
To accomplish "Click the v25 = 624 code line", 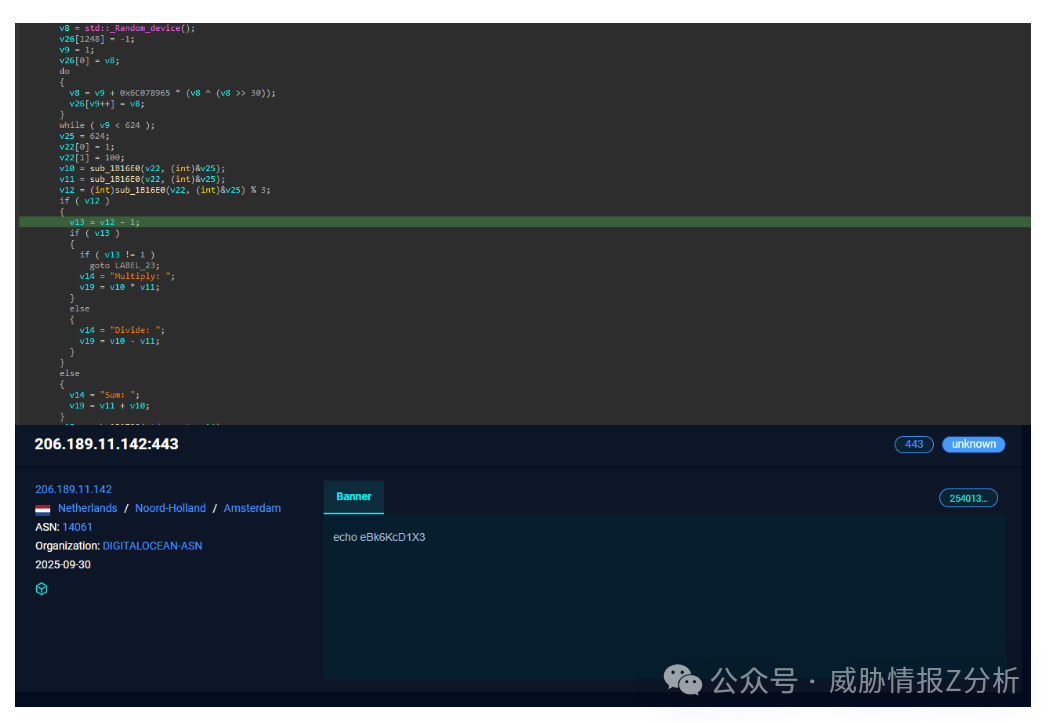I will (84, 136).
